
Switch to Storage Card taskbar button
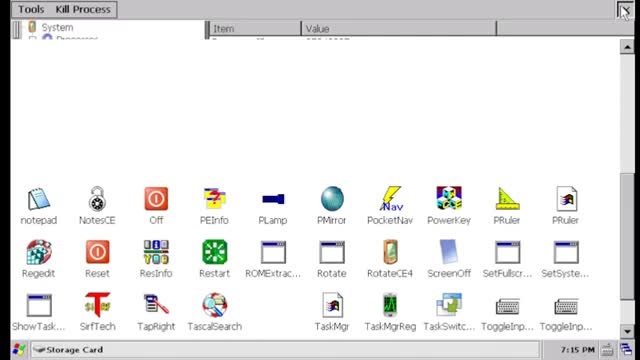pos(285,350)
